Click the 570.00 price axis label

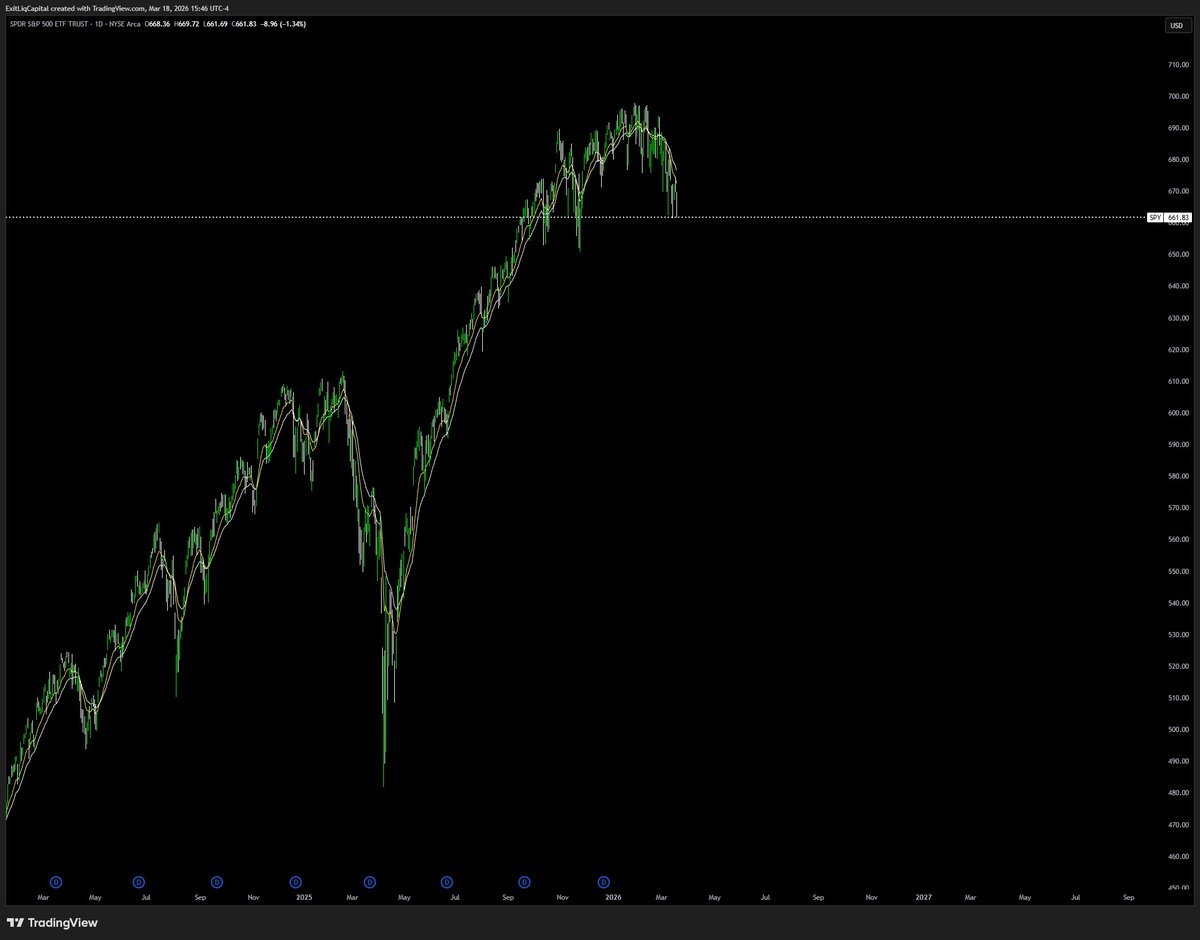point(1177,508)
